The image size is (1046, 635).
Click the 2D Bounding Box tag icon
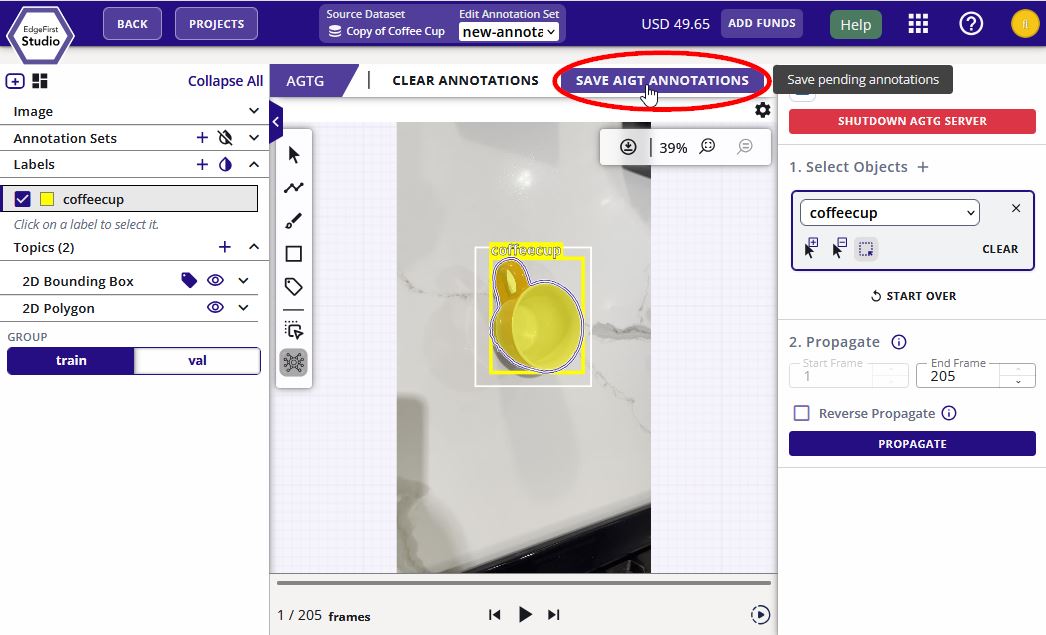click(189, 280)
